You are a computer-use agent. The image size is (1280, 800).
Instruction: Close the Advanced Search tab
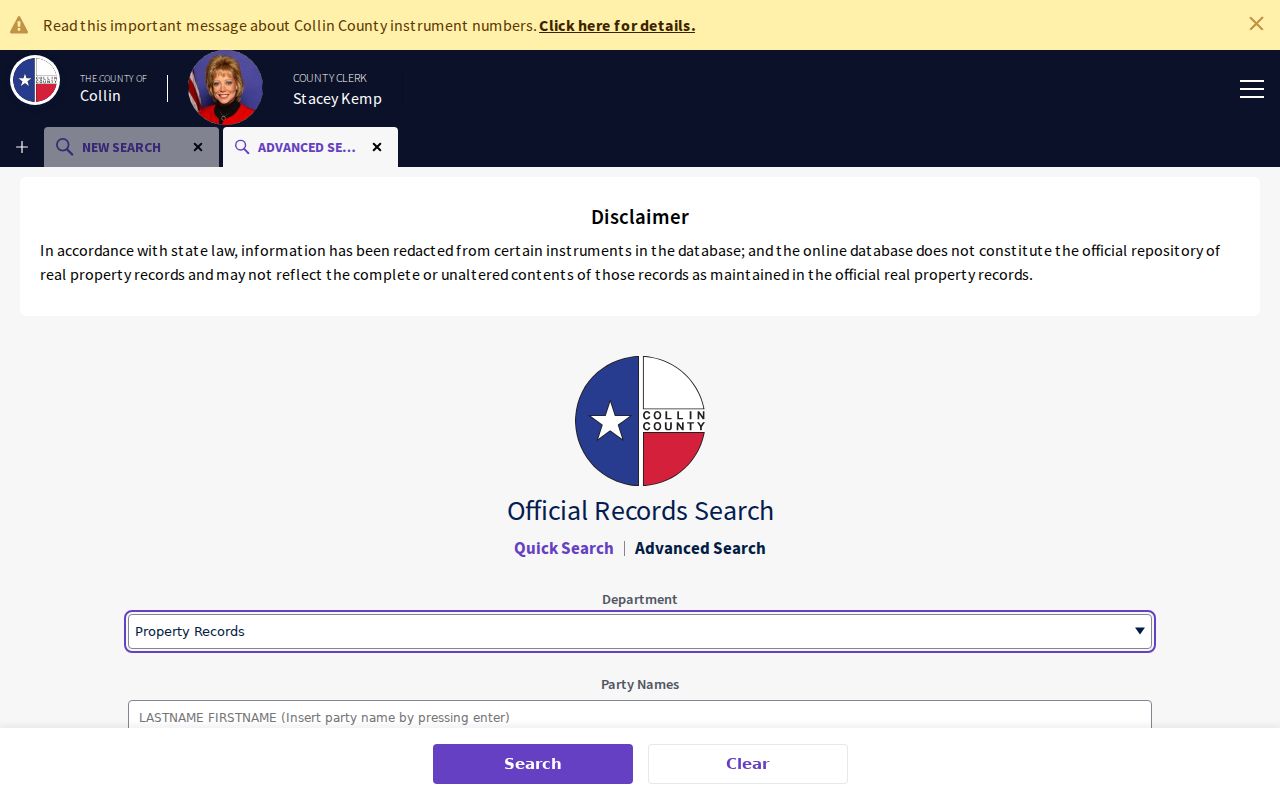tap(377, 147)
